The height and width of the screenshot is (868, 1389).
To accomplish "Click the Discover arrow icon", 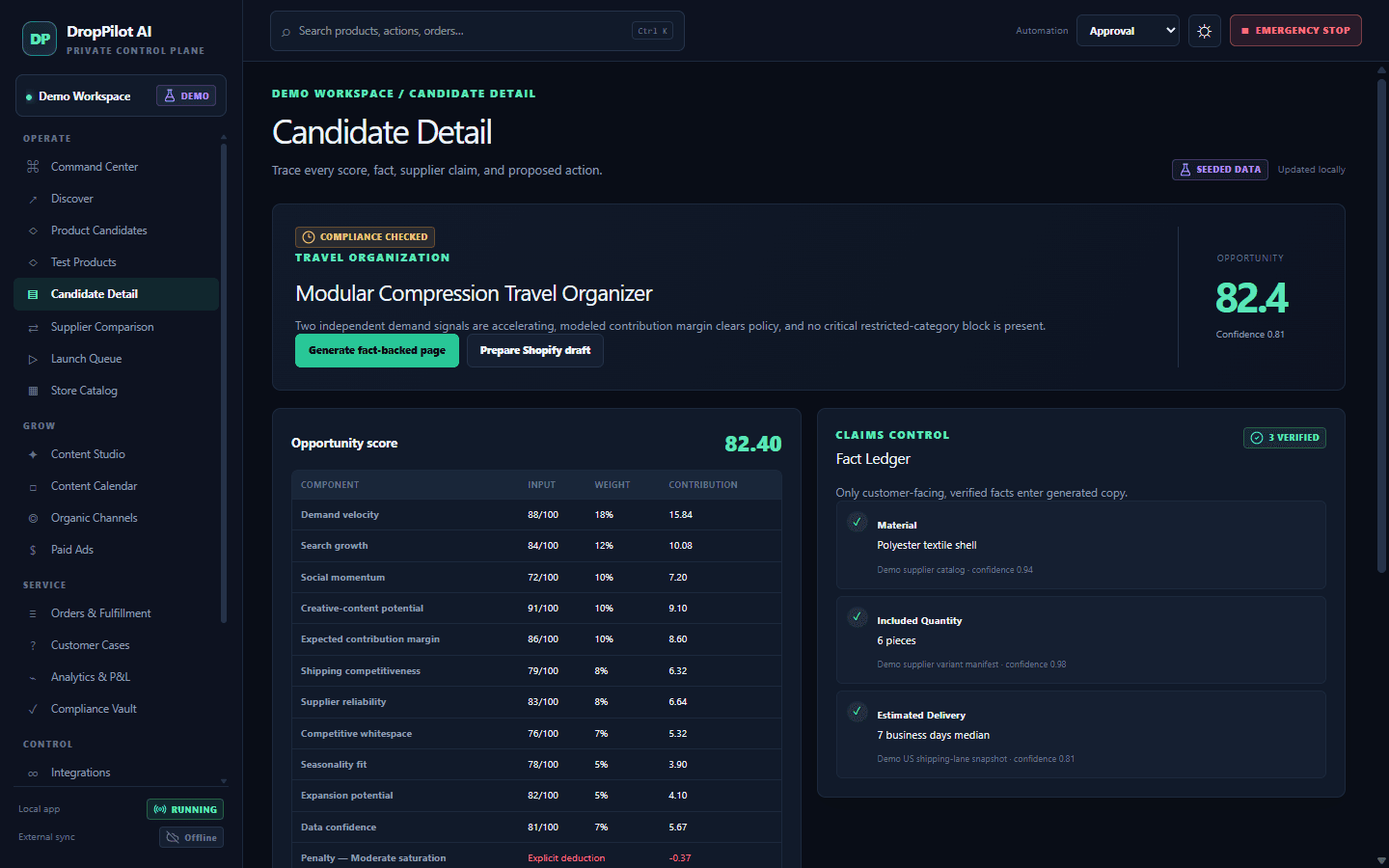I will [x=33, y=199].
